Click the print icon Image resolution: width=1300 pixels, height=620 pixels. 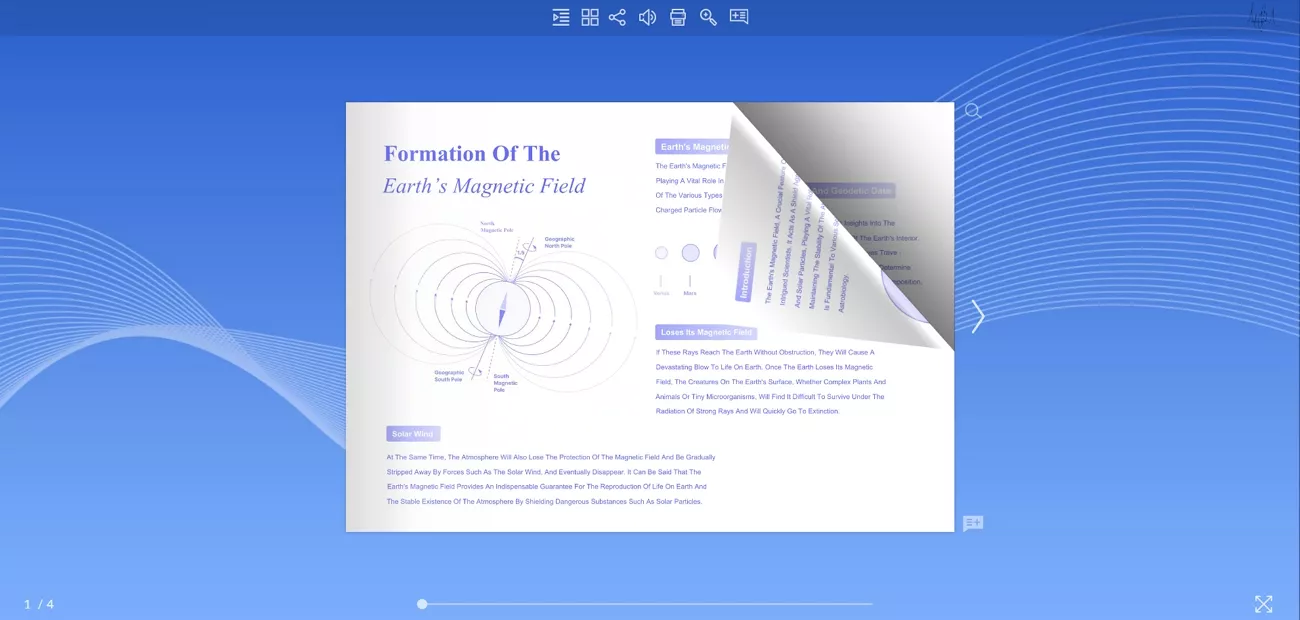tap(678, 17)
